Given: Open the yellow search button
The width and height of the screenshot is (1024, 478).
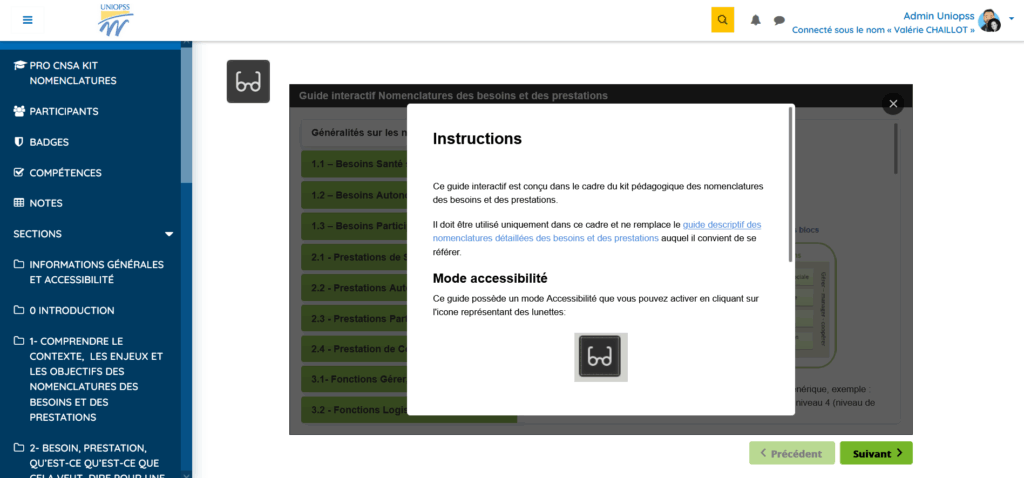Looking at the screenshot, I should click(x=722, y=20).
